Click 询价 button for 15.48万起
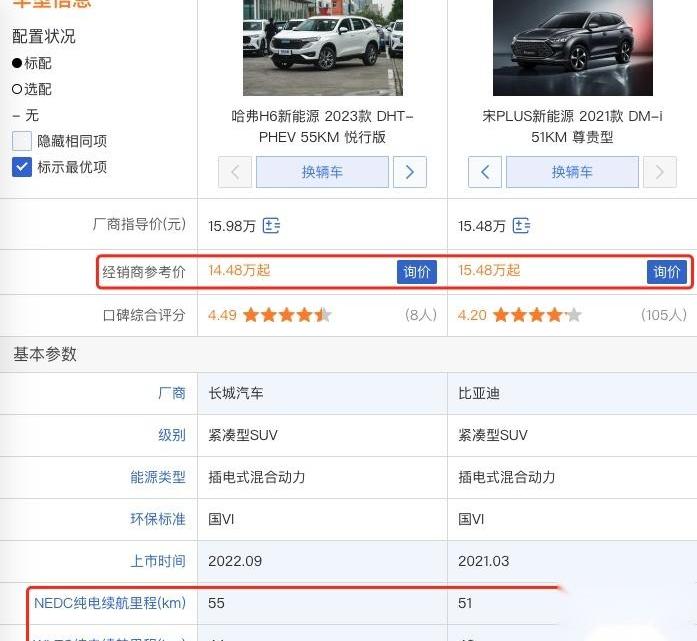697x641 pixels. point(666,272)
